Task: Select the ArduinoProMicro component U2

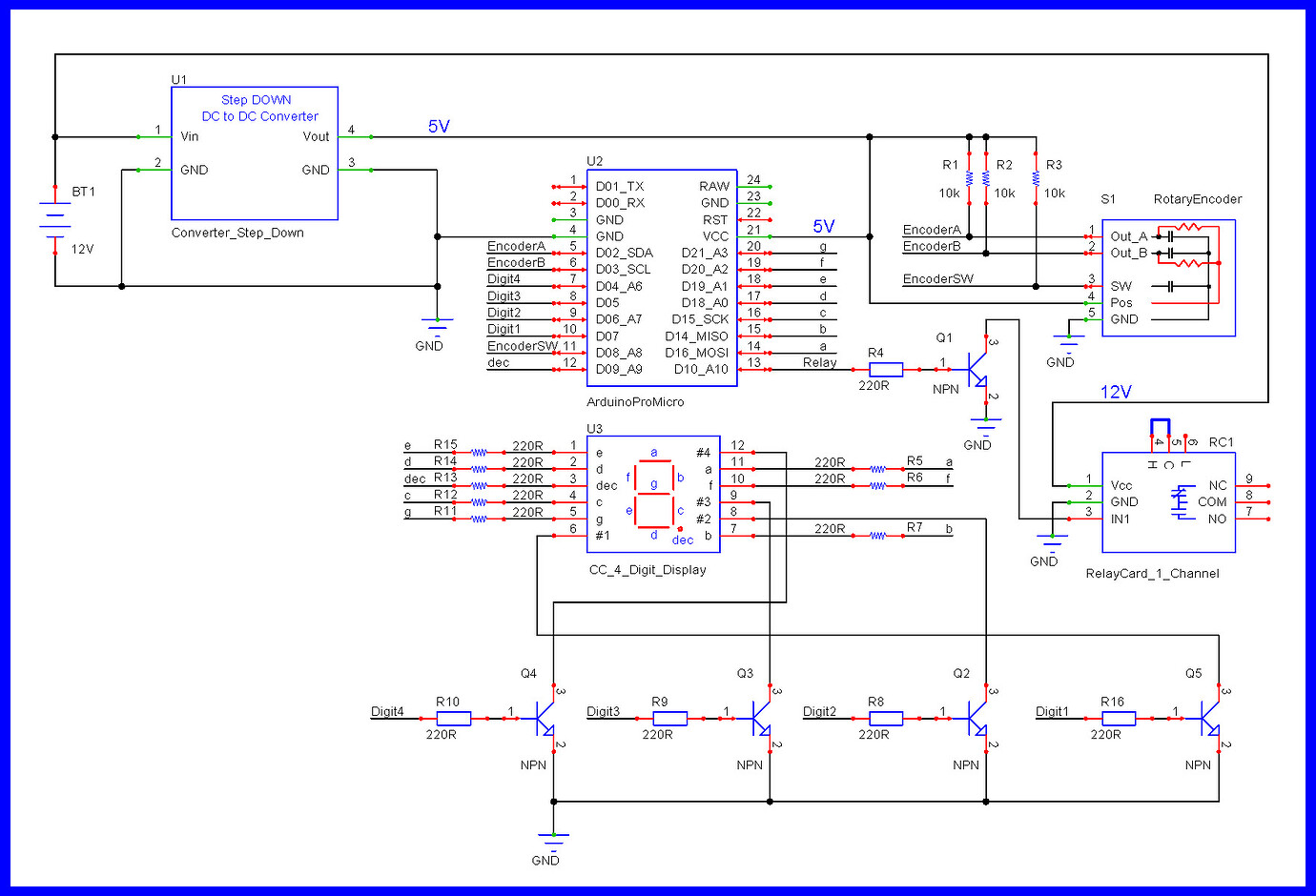Action: click(661, 276)
